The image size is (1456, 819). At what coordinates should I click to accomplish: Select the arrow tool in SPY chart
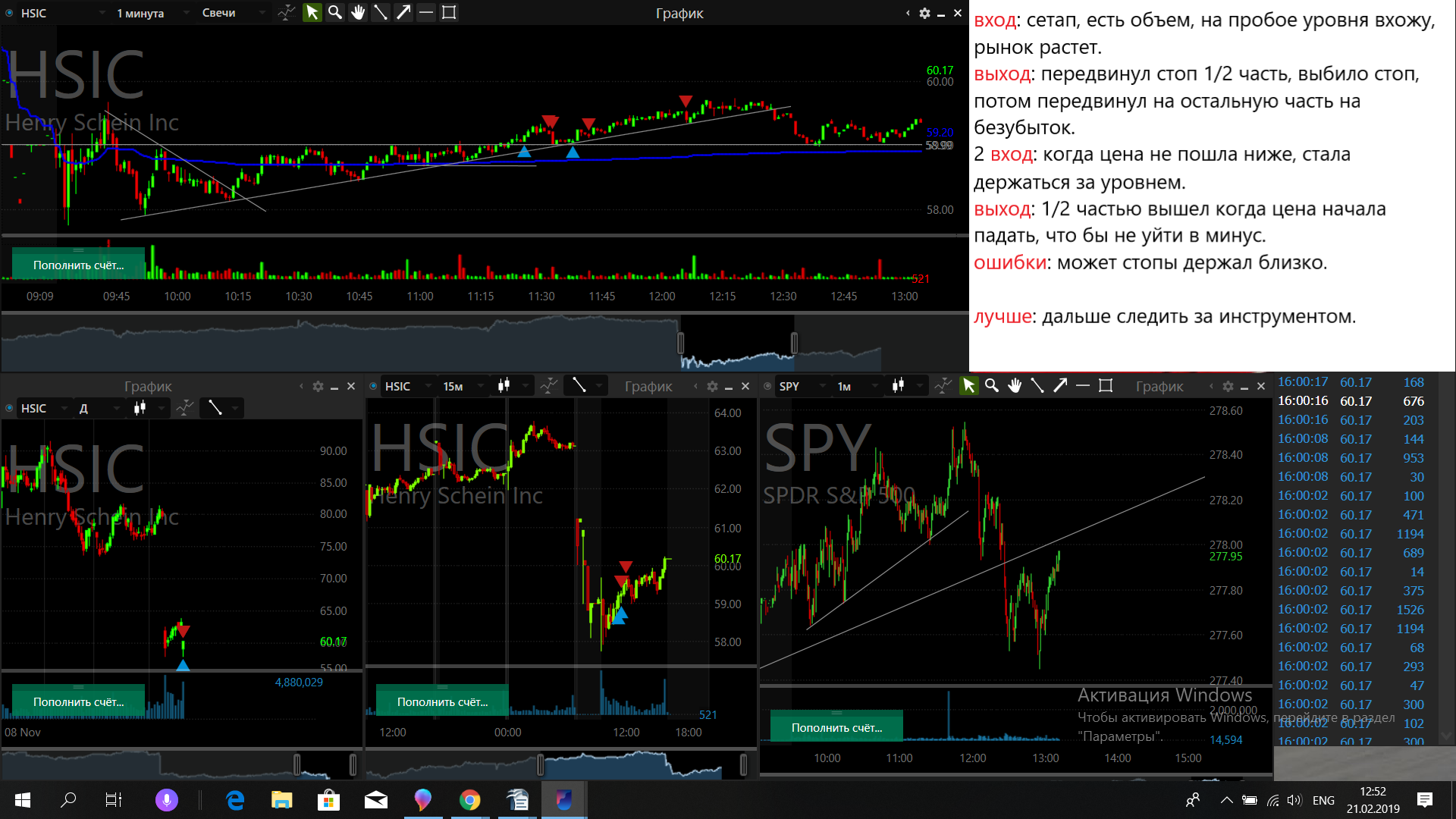point(1060,386)
